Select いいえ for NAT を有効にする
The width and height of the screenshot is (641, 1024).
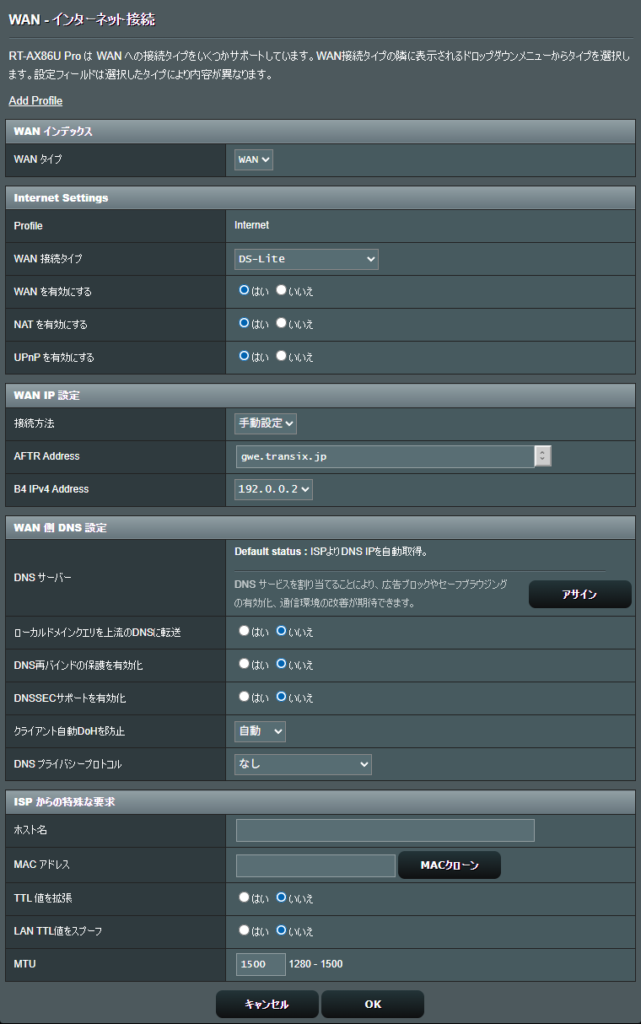pos(282,323)
